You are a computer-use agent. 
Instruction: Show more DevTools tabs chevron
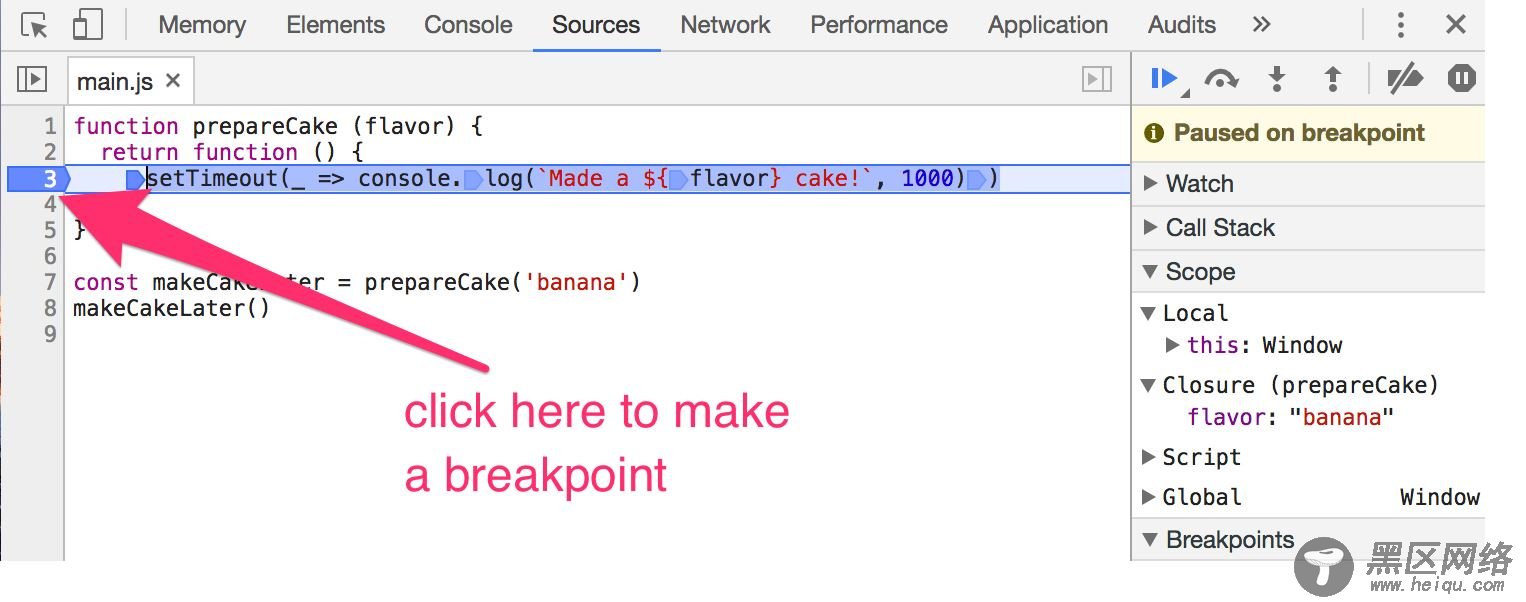pyautogui.click(x=1262, y=25)
